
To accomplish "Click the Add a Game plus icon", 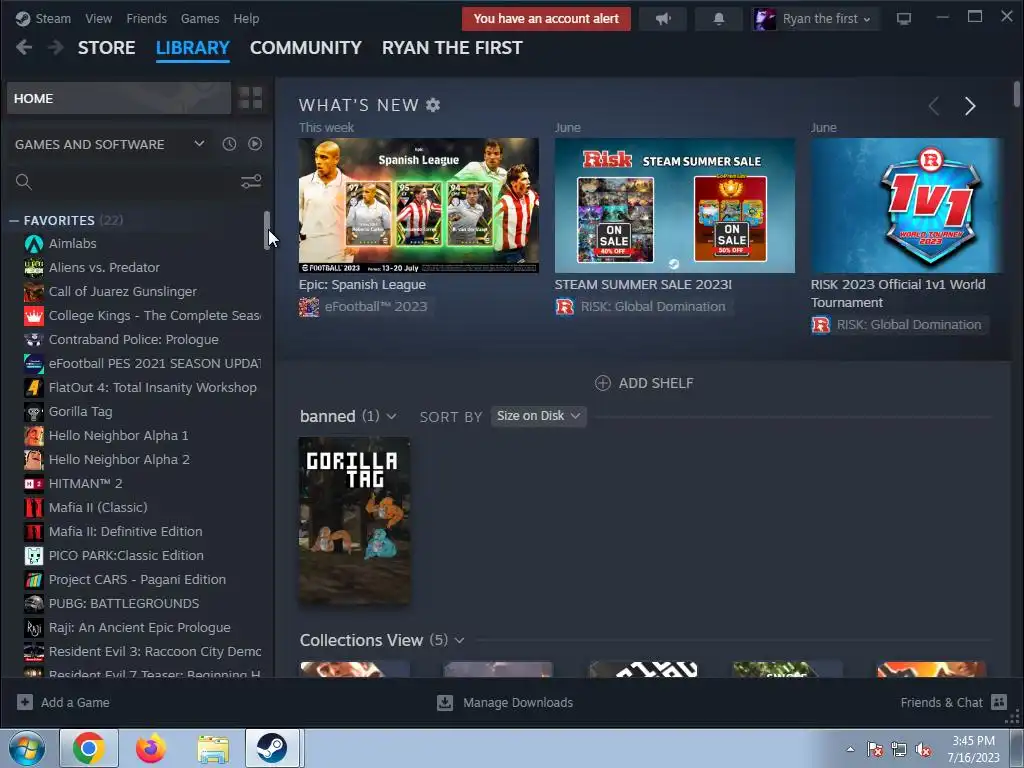I will pos(25,702).
